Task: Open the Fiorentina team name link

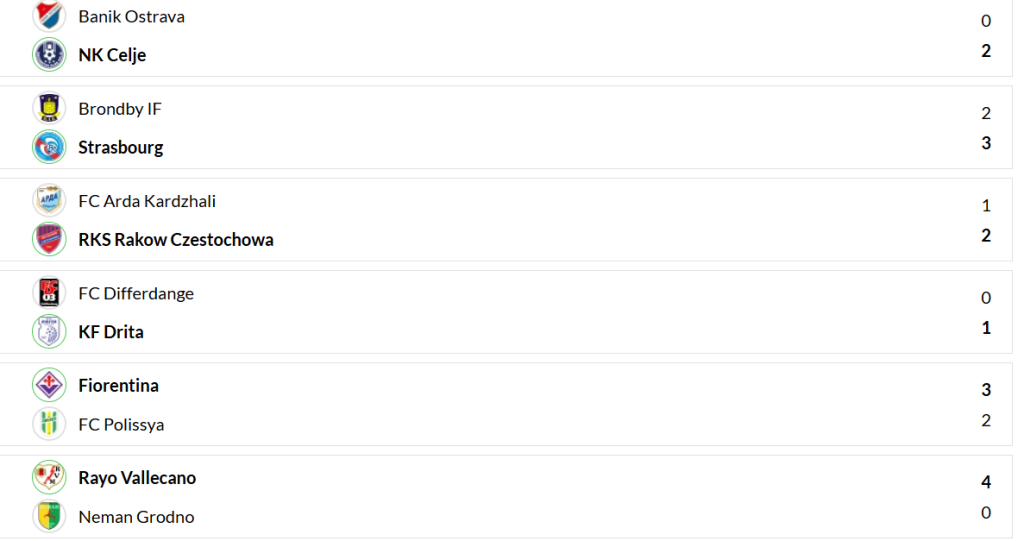Action: coord(118,385)
